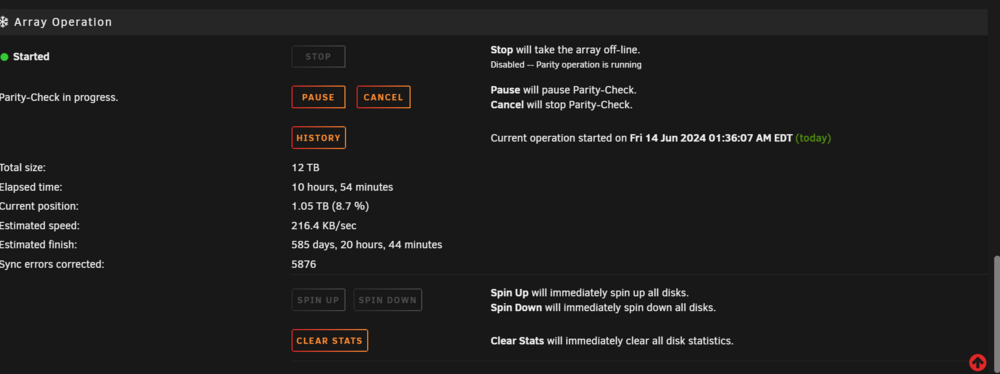Click the green "(today)" label
The width and height of the screenshot is (1000, 374).
pos(813,138)
